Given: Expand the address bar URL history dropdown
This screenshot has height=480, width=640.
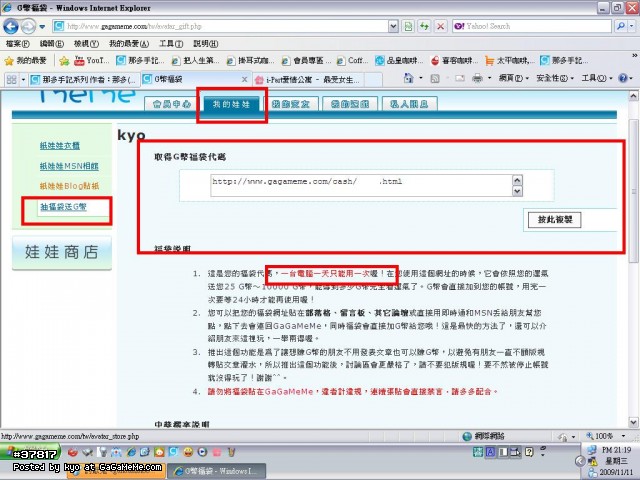Looking at the screenshot, I should (x=393, y=27).
